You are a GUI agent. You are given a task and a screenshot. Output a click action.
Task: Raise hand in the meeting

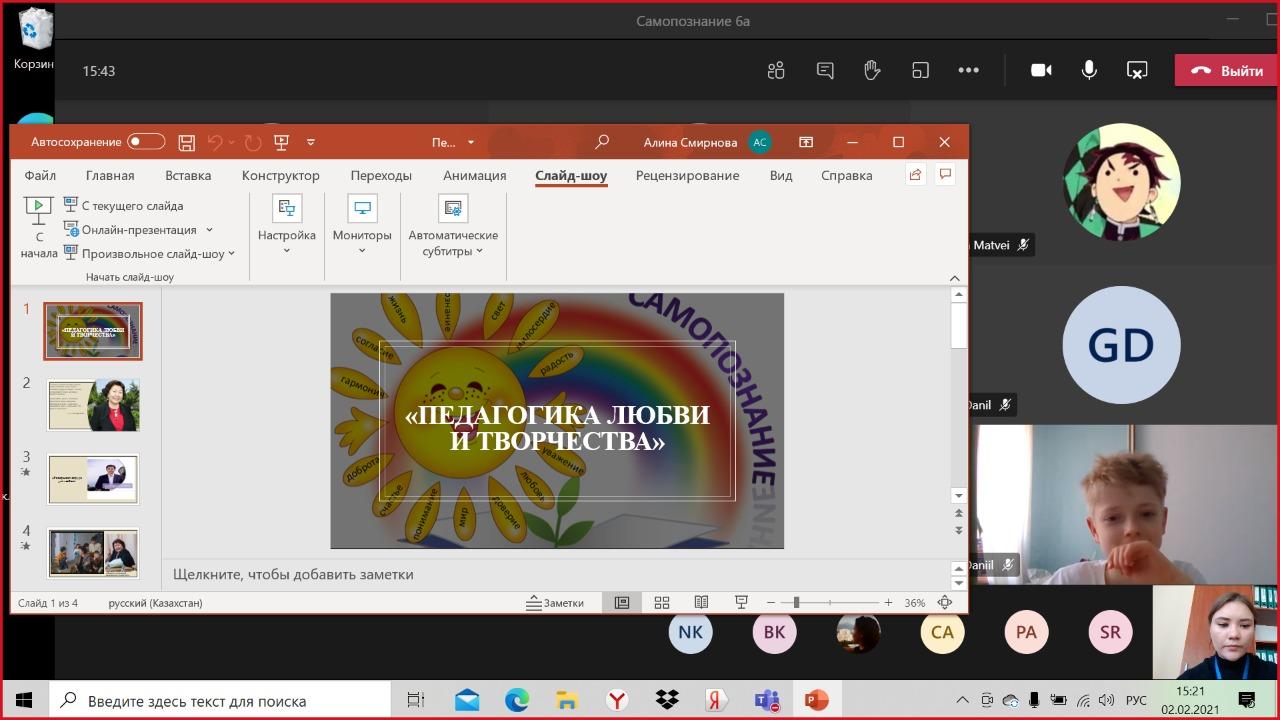pos(872,70)
